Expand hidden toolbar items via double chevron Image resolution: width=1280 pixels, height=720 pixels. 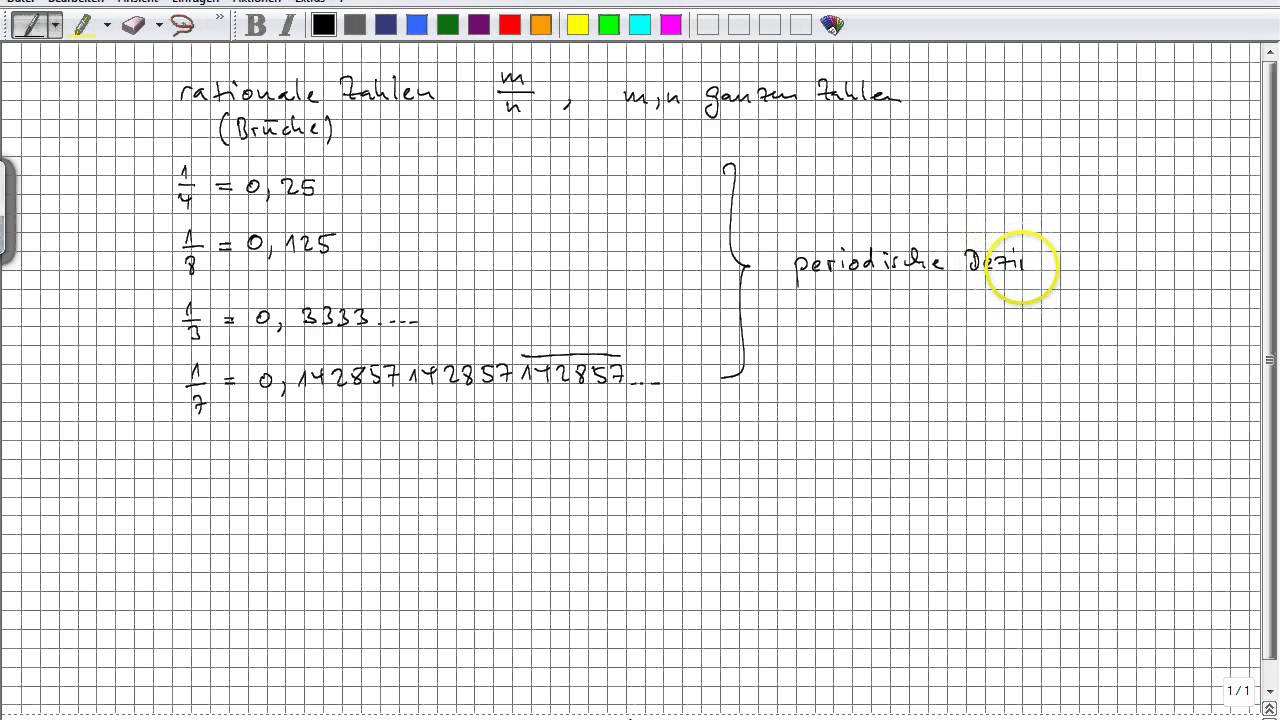pyautogui.click(x=220, y=17)
